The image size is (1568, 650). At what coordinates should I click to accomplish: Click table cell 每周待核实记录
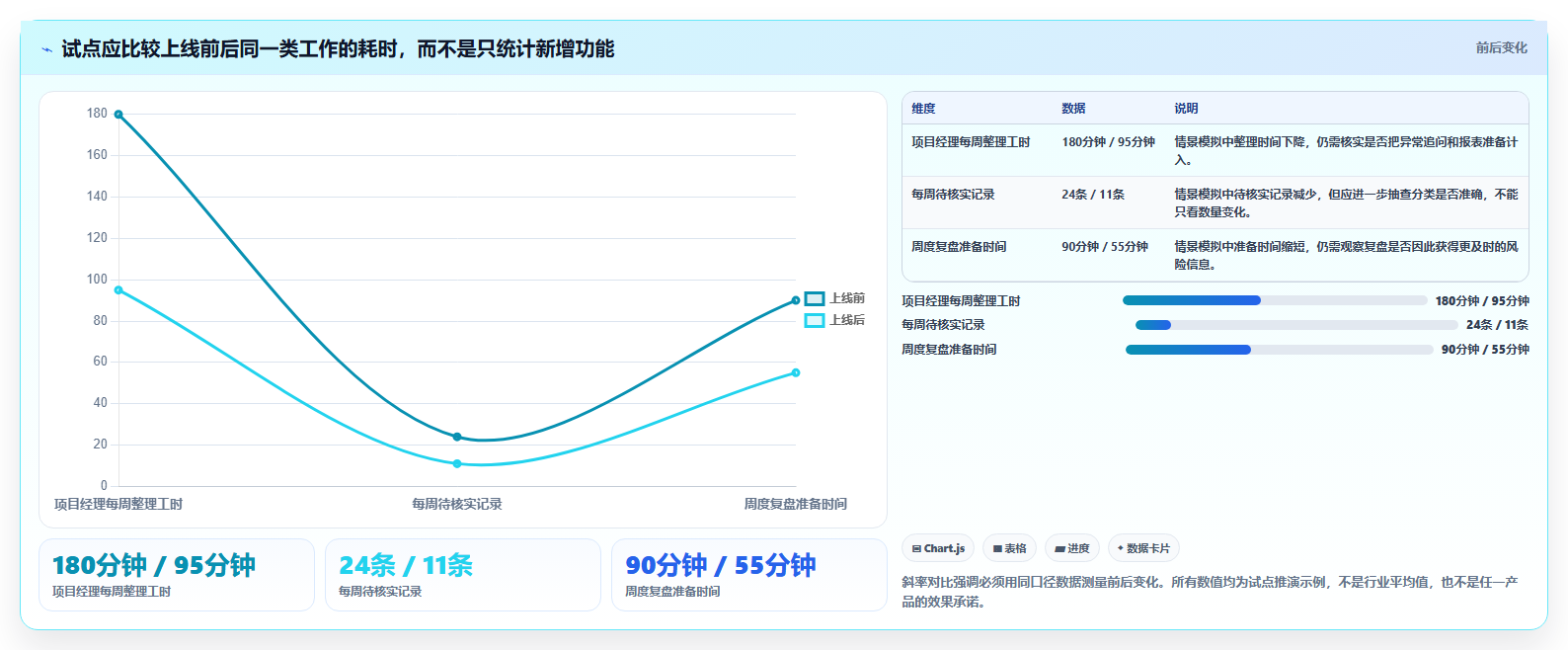click(x=953, y=195)
